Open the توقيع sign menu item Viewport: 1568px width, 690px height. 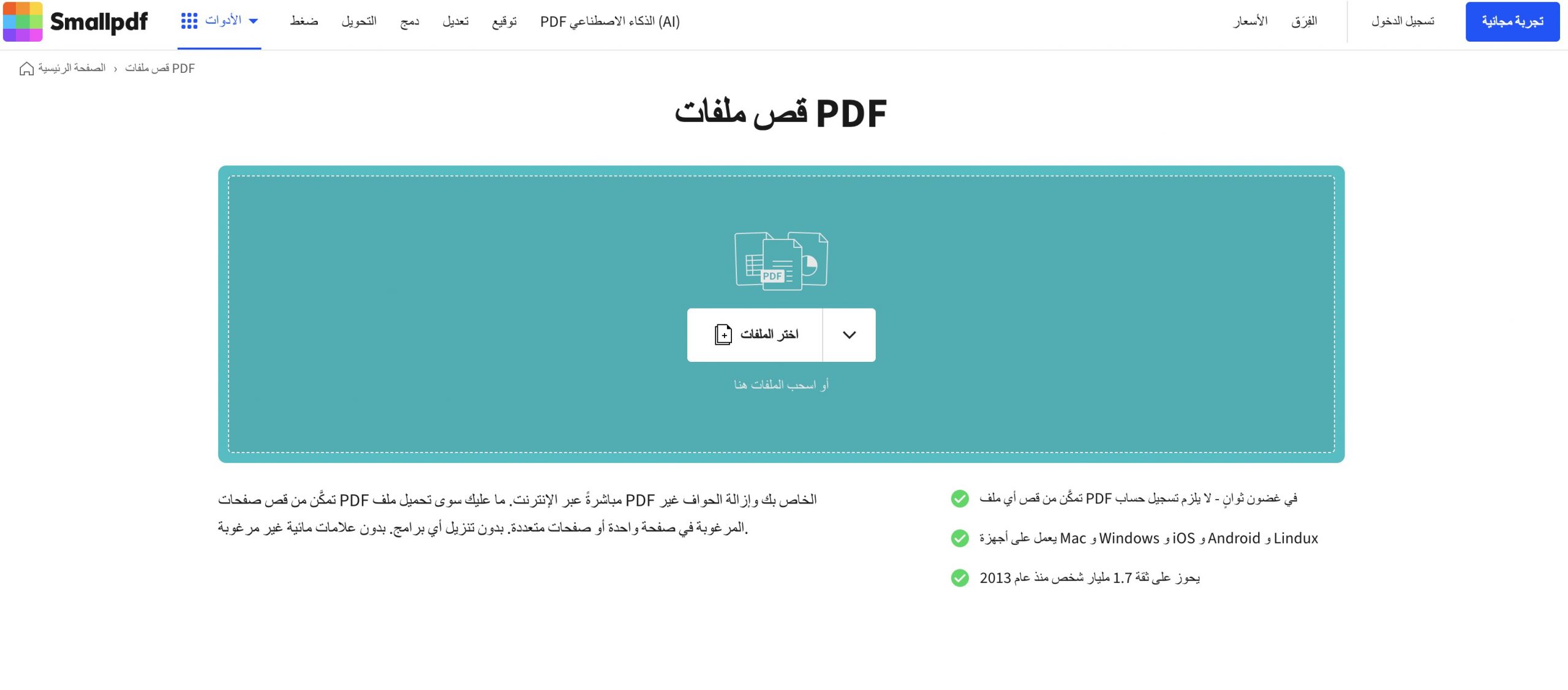504,21
